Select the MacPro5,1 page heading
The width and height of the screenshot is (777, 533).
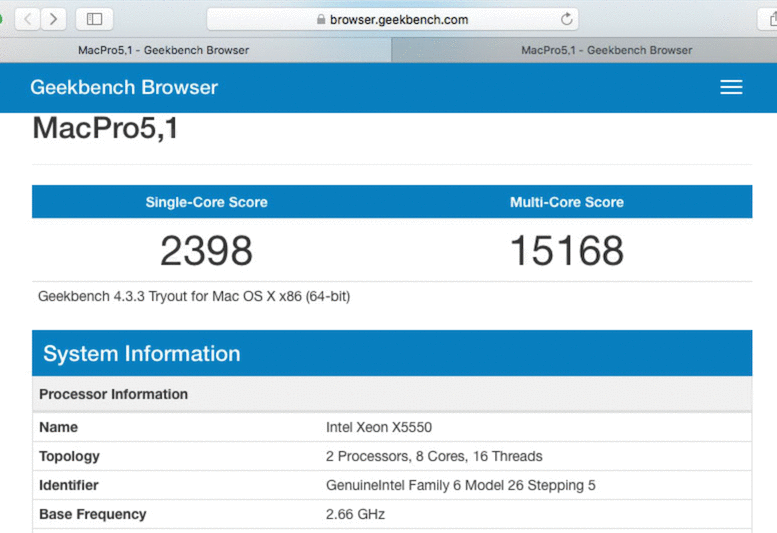[105, 128]
